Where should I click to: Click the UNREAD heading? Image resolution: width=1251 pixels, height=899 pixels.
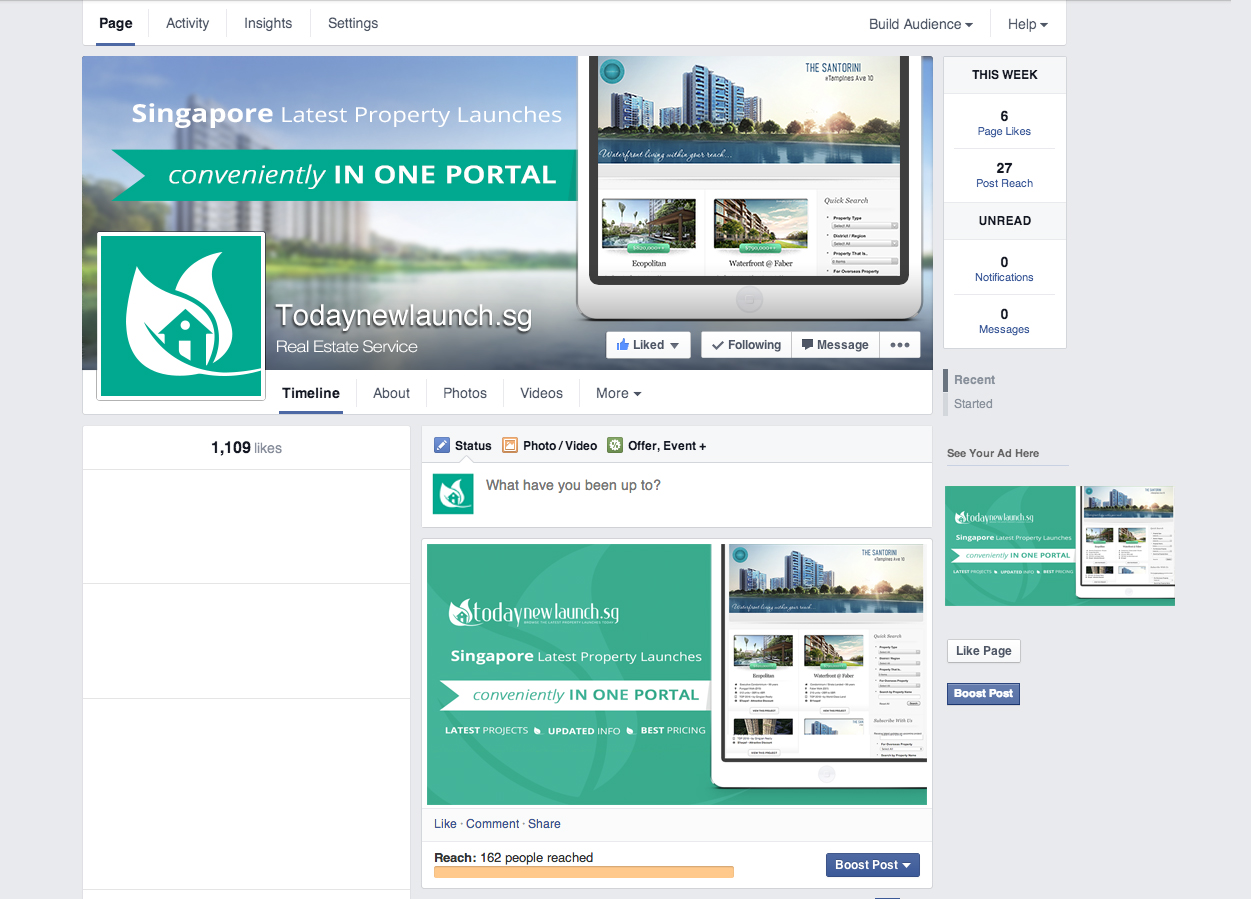[1005, 221]
